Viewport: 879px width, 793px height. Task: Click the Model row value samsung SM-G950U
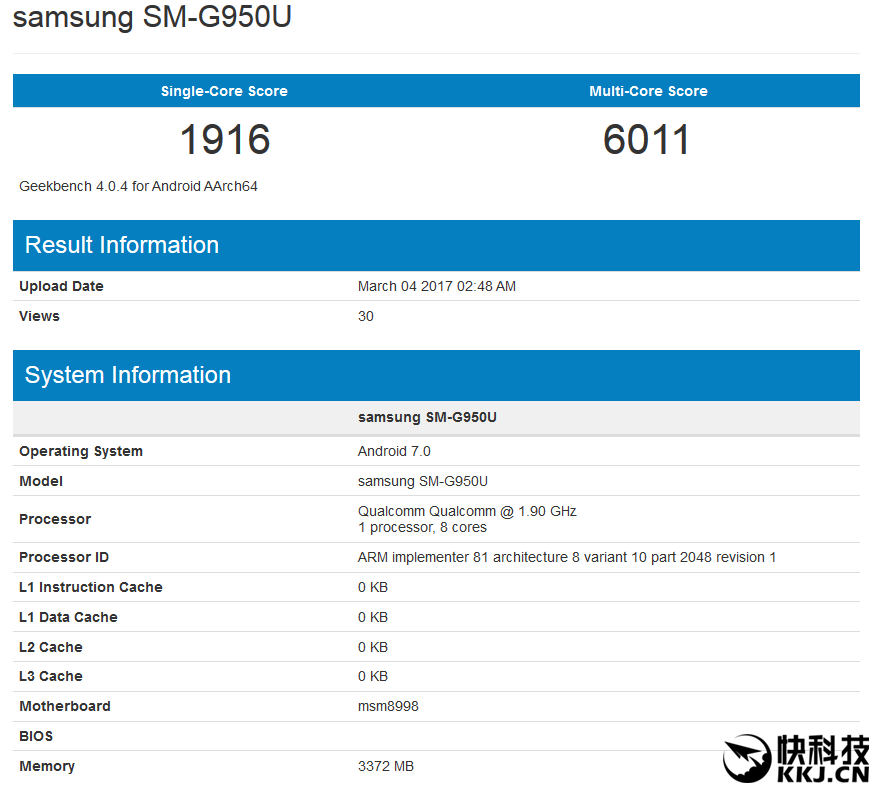(x=423, y=481)
